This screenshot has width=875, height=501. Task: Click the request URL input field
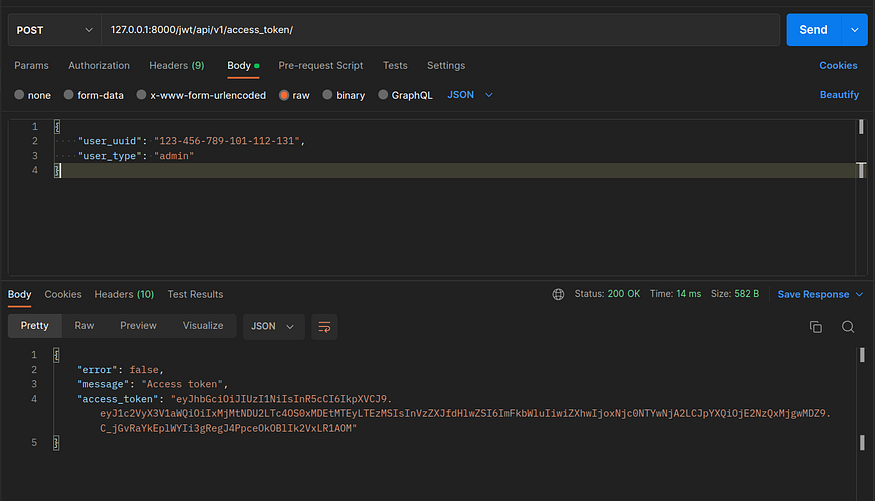[440, 30]
